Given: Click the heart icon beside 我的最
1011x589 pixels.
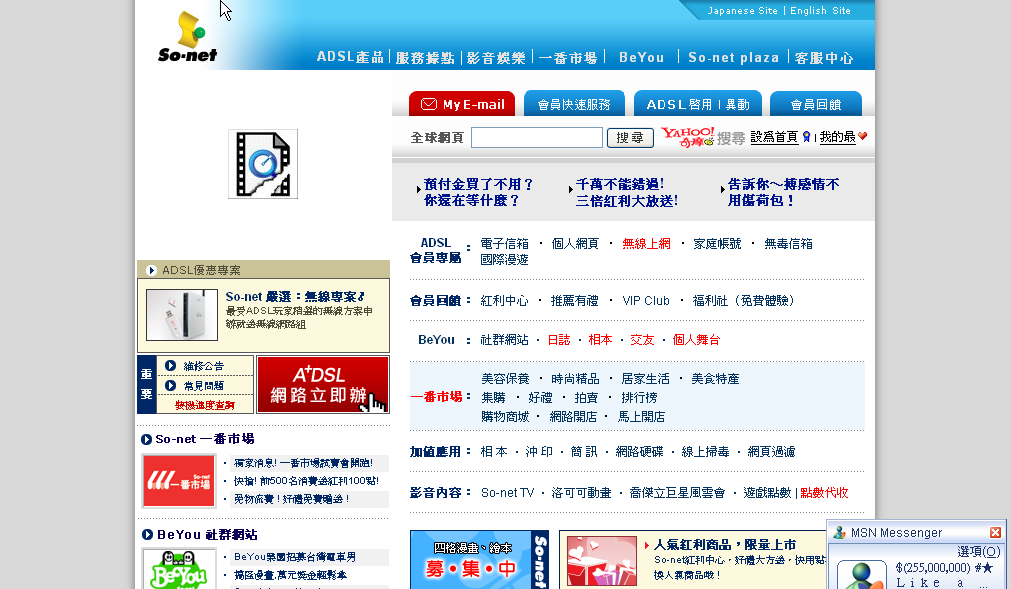Looking at the screenshot, I should pos(863,137).
